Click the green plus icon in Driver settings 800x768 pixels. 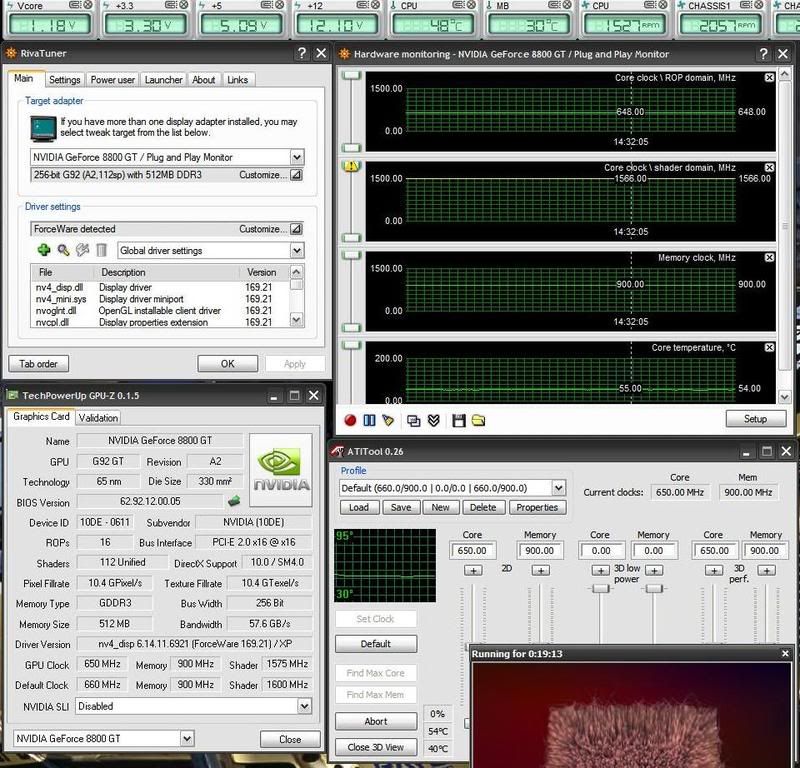point(43,250)
